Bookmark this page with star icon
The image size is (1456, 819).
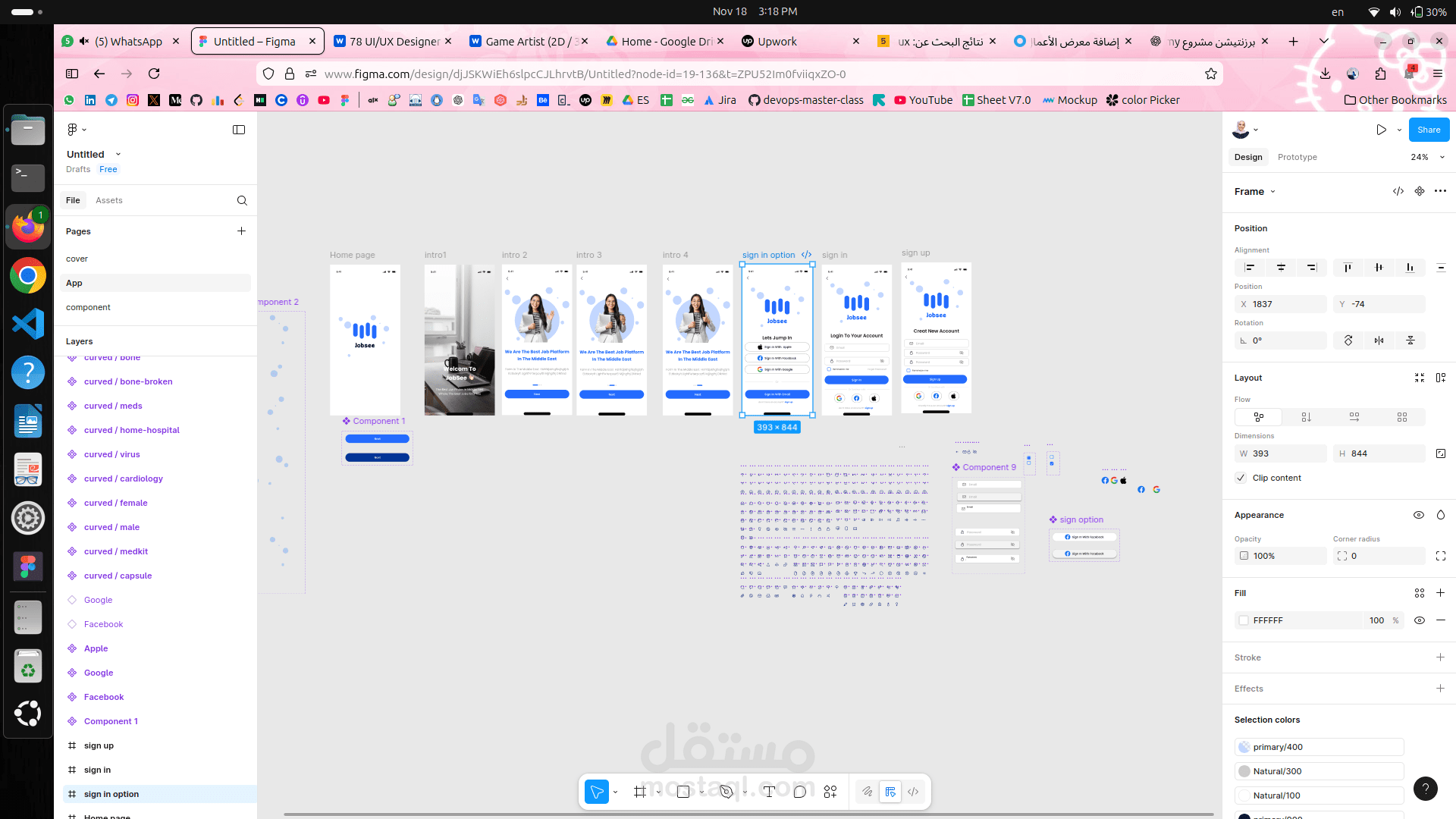click(x=1211, y=74)
